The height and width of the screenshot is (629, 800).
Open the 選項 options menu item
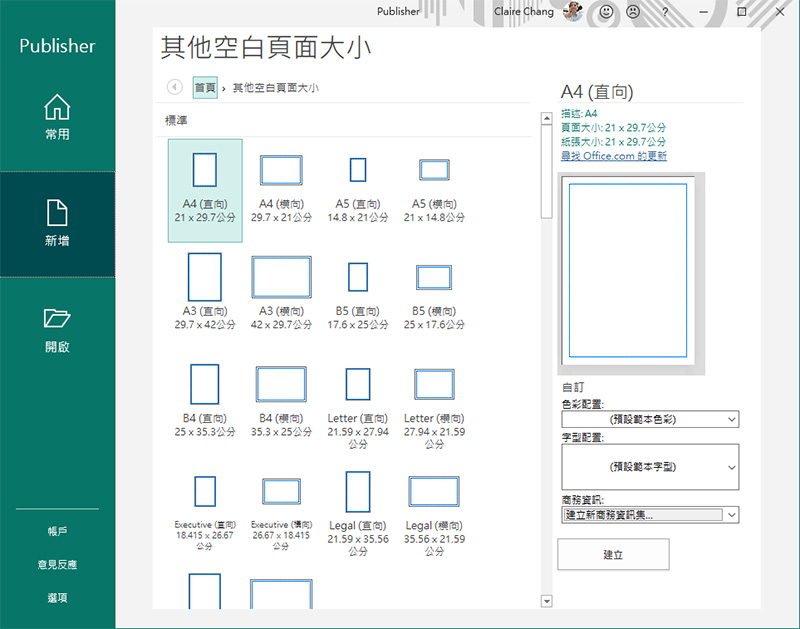tap(57, 597)
